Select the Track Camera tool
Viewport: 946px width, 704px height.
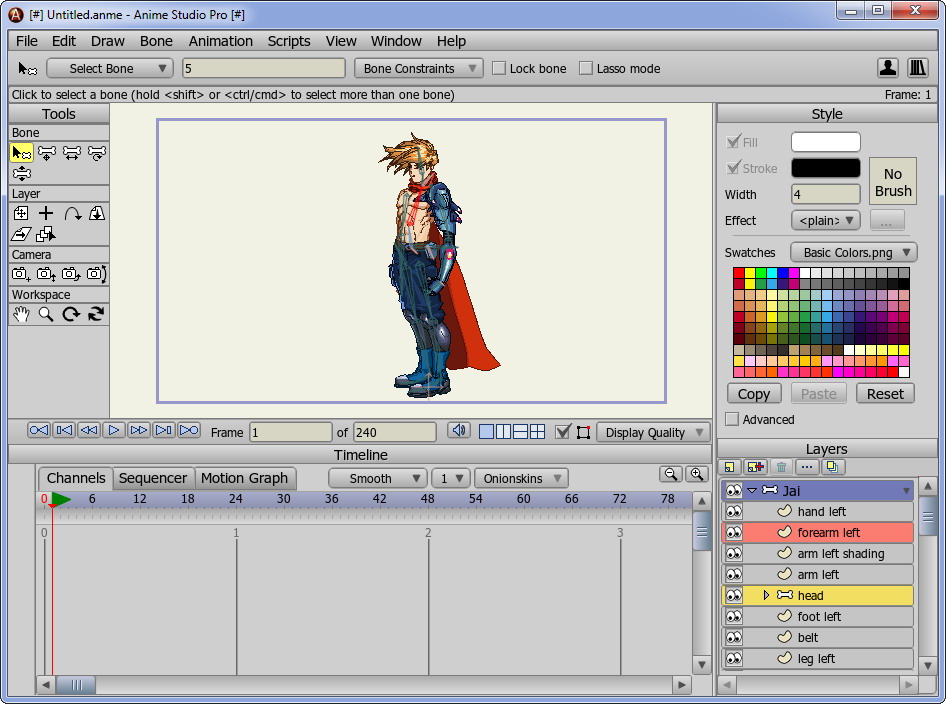click(x=21, y=274)
